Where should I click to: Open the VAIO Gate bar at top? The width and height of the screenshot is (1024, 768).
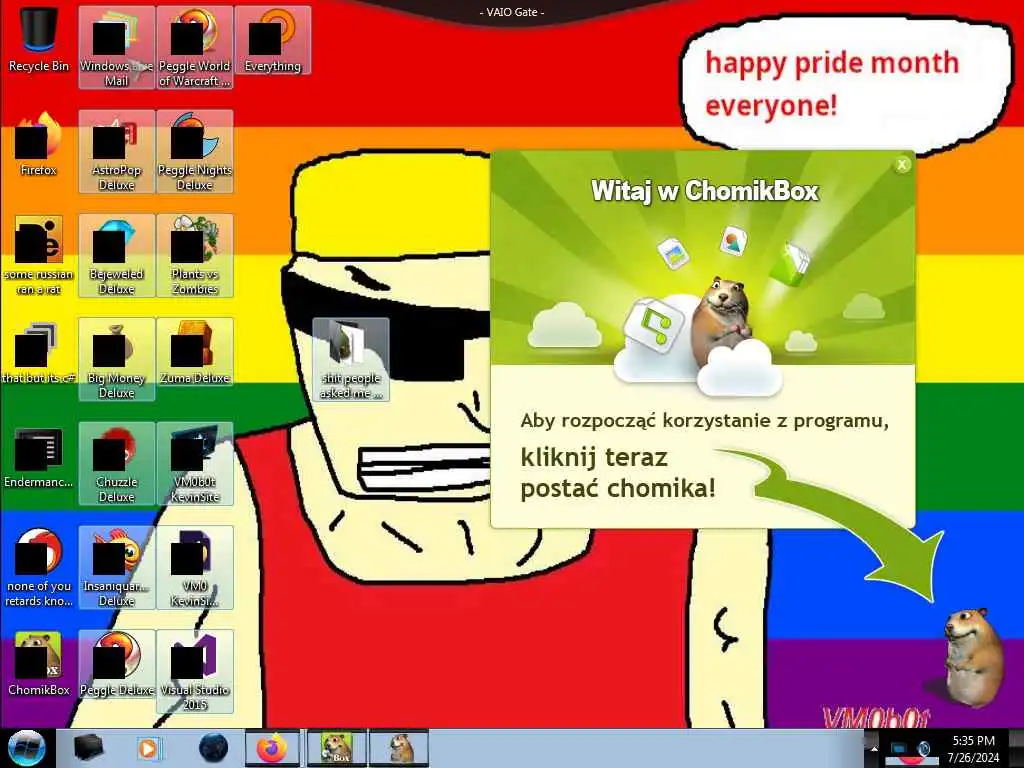[x=512, y=12]
